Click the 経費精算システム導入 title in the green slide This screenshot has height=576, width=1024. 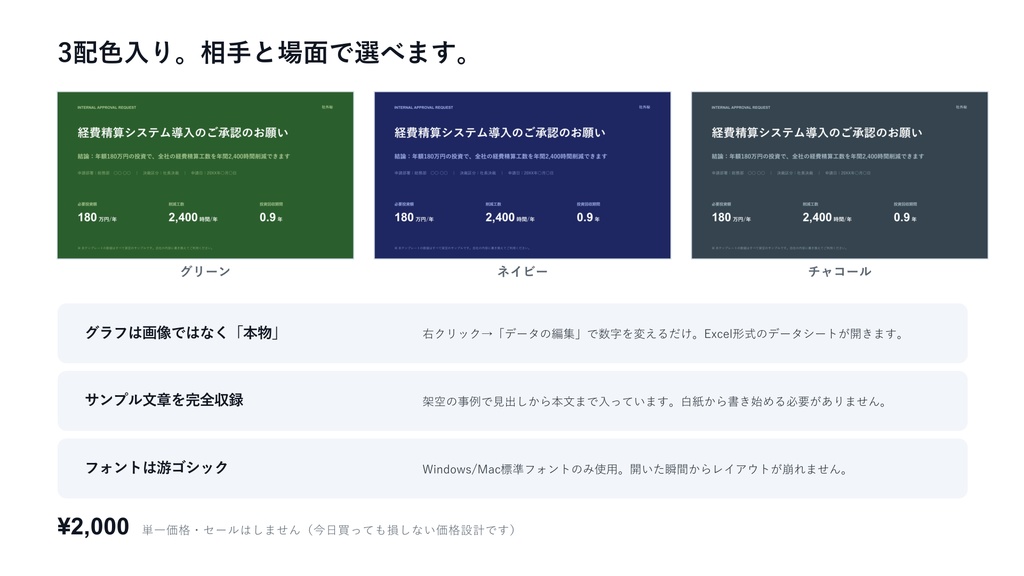[183, 133]
